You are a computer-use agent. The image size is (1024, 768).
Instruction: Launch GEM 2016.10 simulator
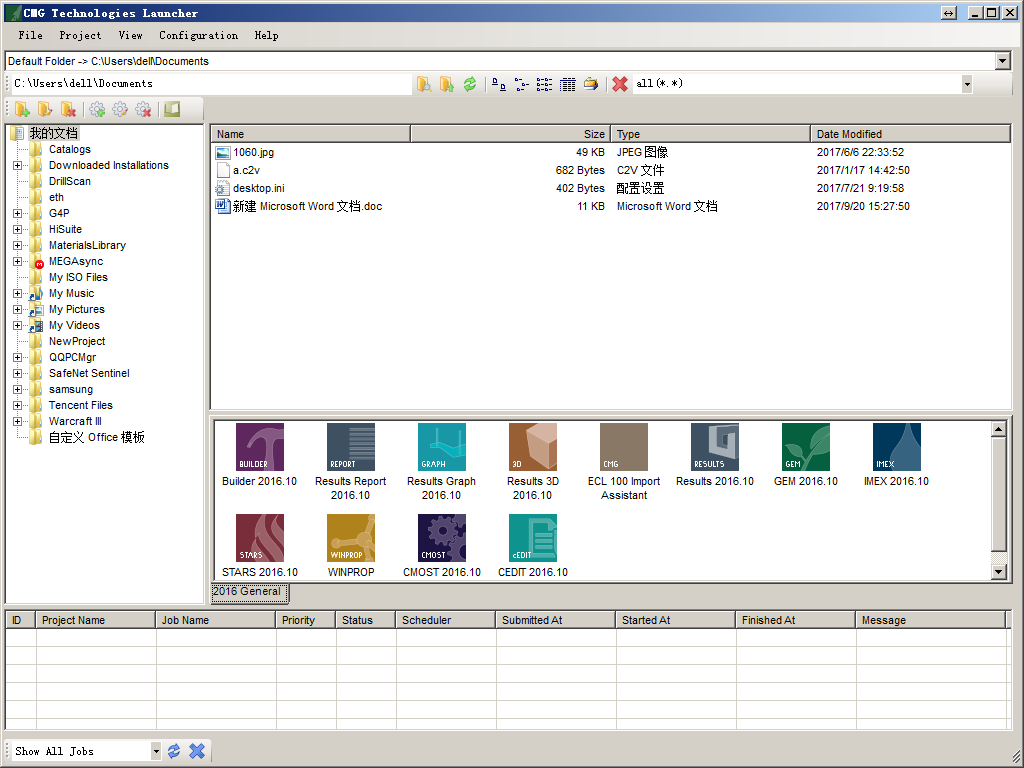pos(806,447)
